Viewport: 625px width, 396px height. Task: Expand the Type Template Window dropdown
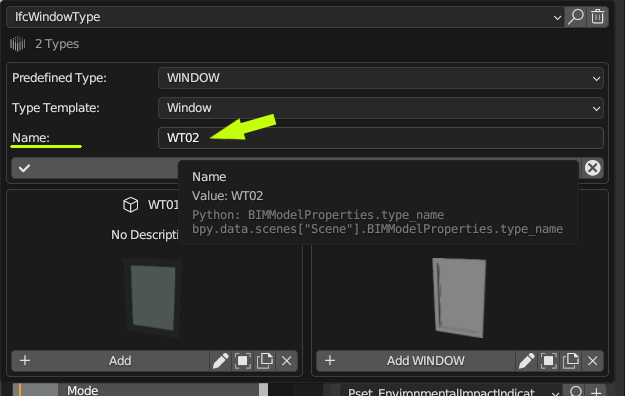tap(381, 108)
